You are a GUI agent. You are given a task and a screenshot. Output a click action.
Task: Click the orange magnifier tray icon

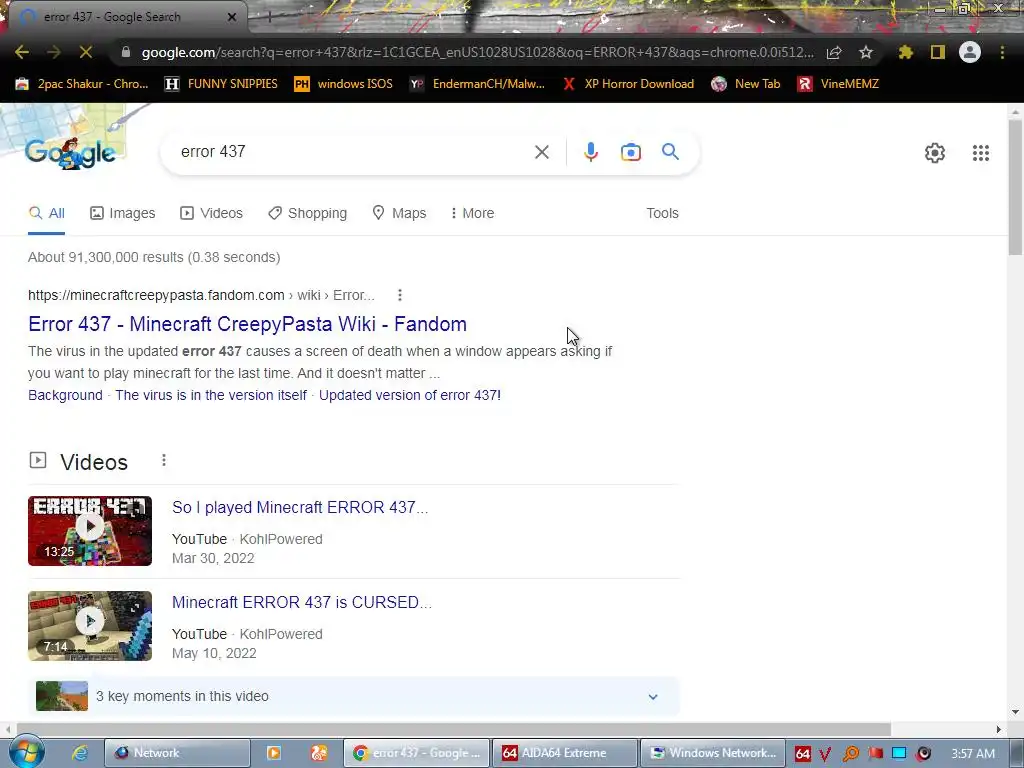(x=850, y=754)
